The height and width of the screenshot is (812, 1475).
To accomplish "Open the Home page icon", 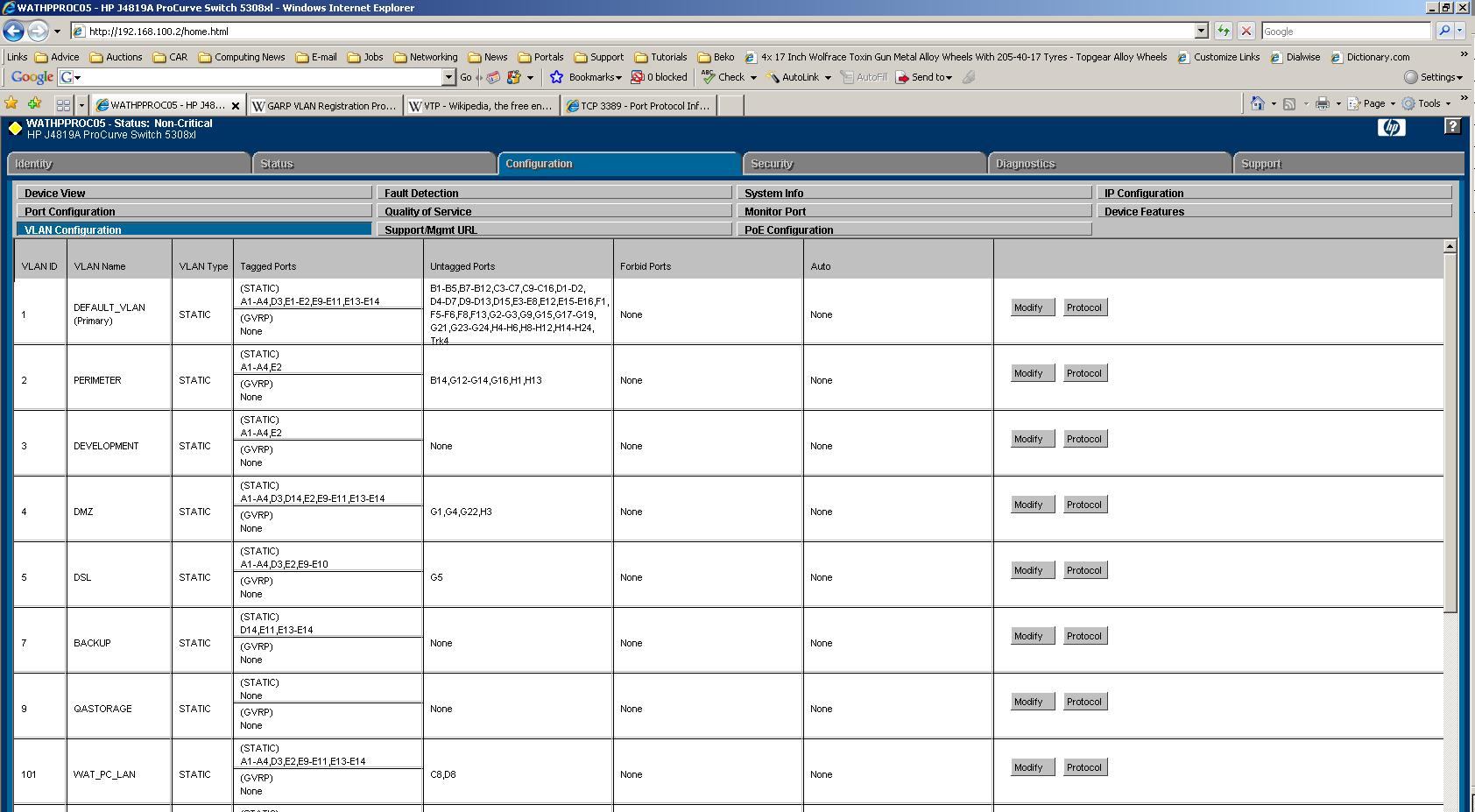I will tap(1258, 103).
